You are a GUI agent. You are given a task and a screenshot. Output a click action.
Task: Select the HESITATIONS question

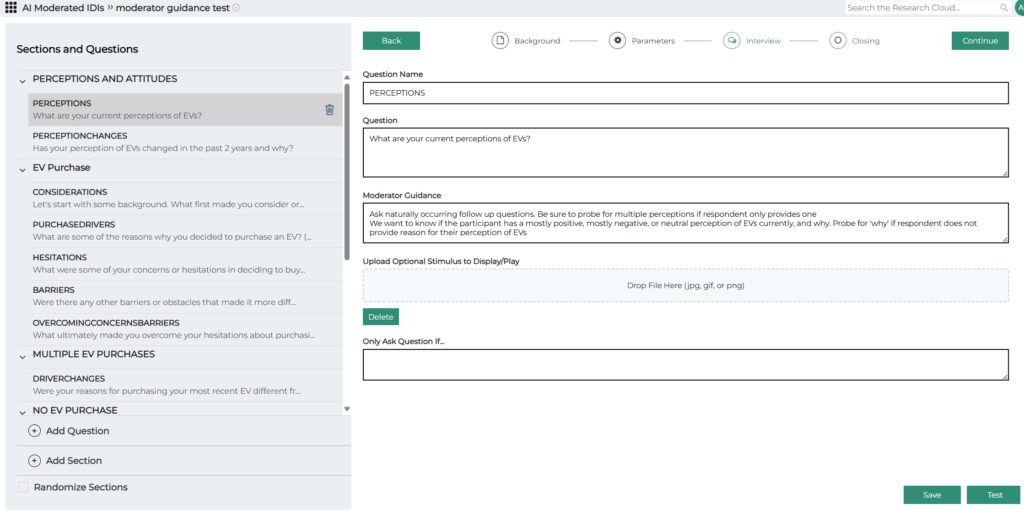185,264
